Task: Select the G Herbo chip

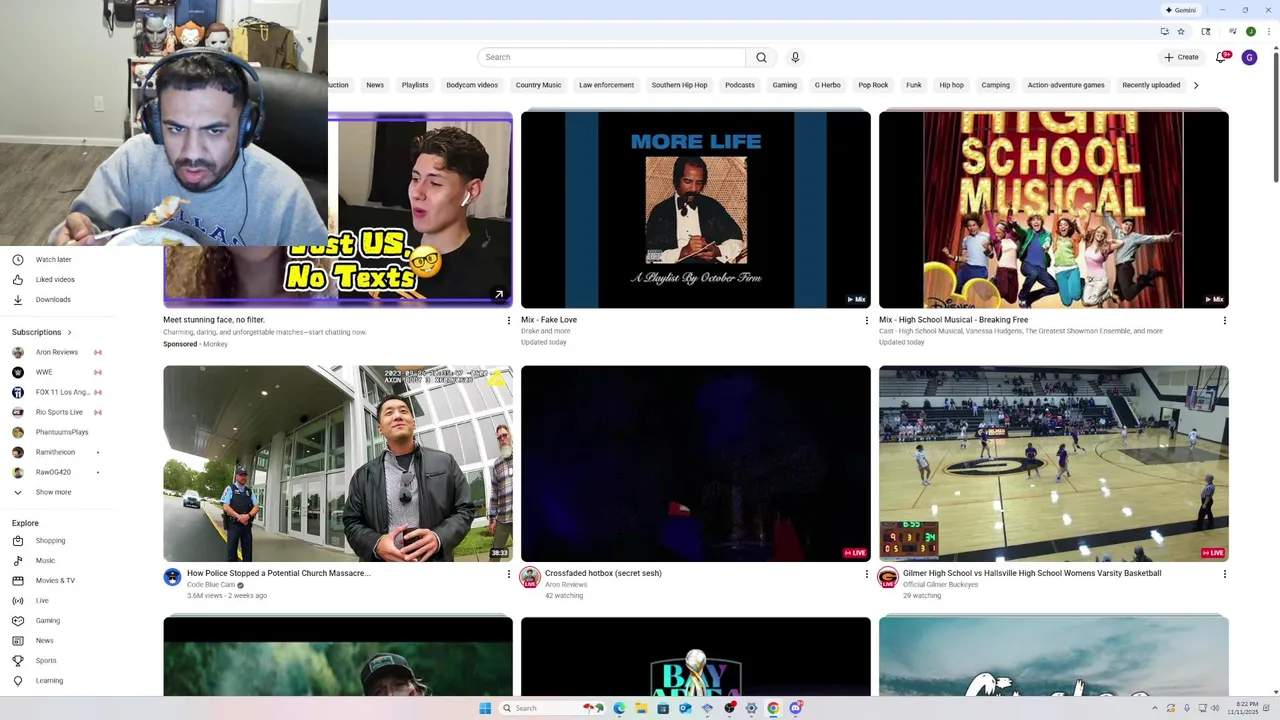Action: tap(827, 85)
